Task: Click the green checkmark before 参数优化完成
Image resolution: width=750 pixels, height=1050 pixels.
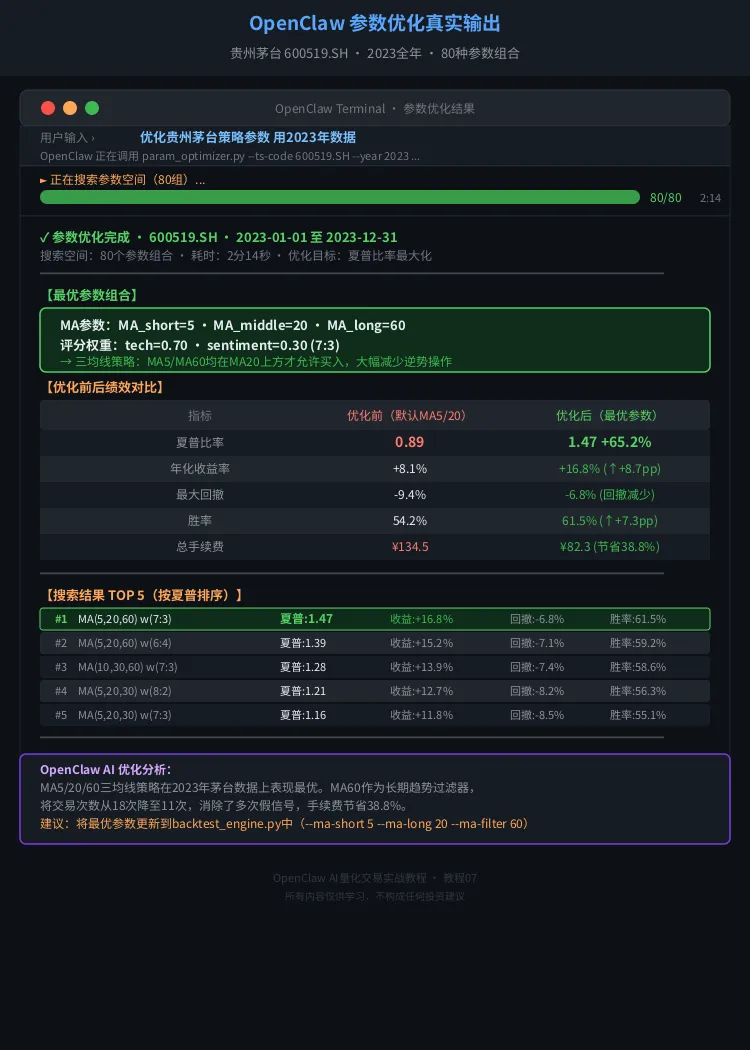Action: pyautogui.click(x=44, y=237)
